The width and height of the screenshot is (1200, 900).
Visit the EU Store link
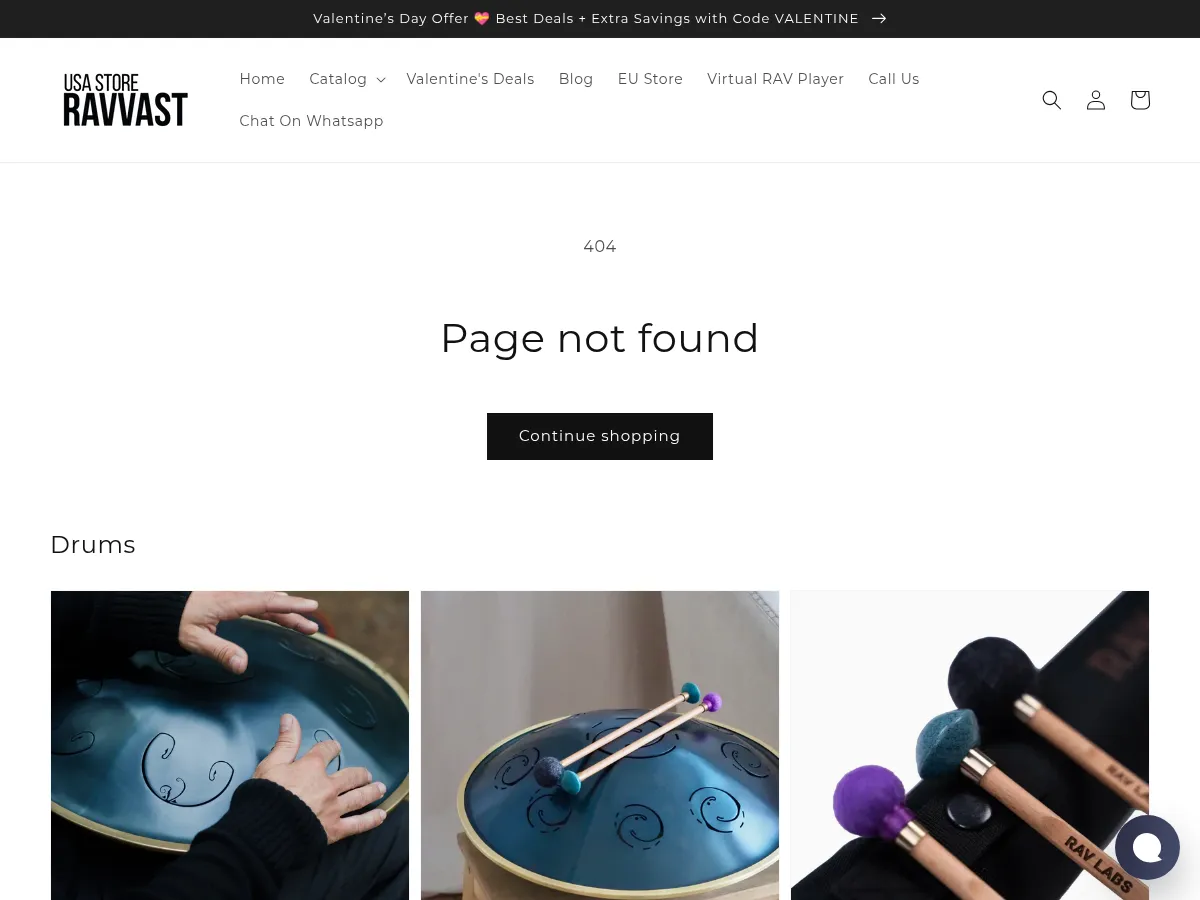click(650, 79)
